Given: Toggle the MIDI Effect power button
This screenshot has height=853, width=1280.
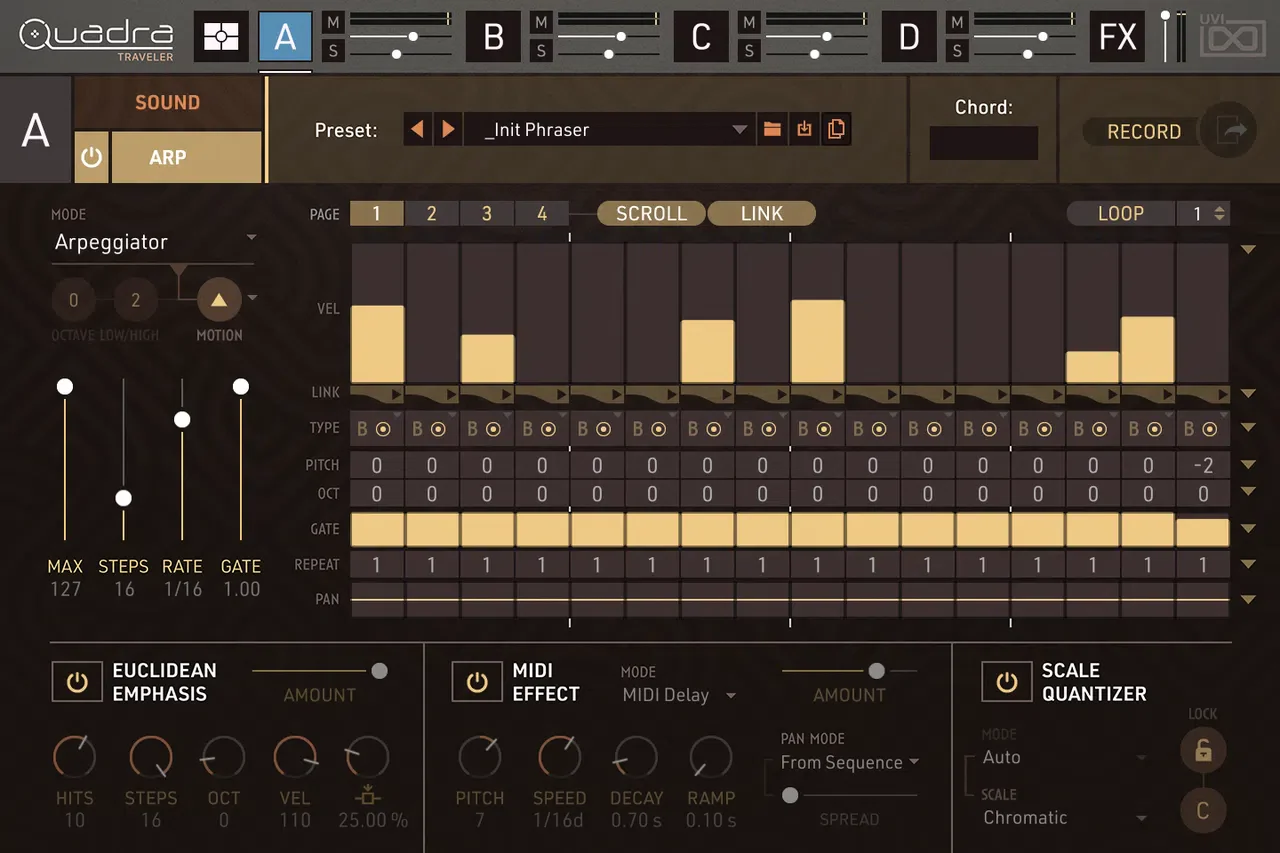Looking at the screenshot, I should pyautogui.click(x=477, y=683).
